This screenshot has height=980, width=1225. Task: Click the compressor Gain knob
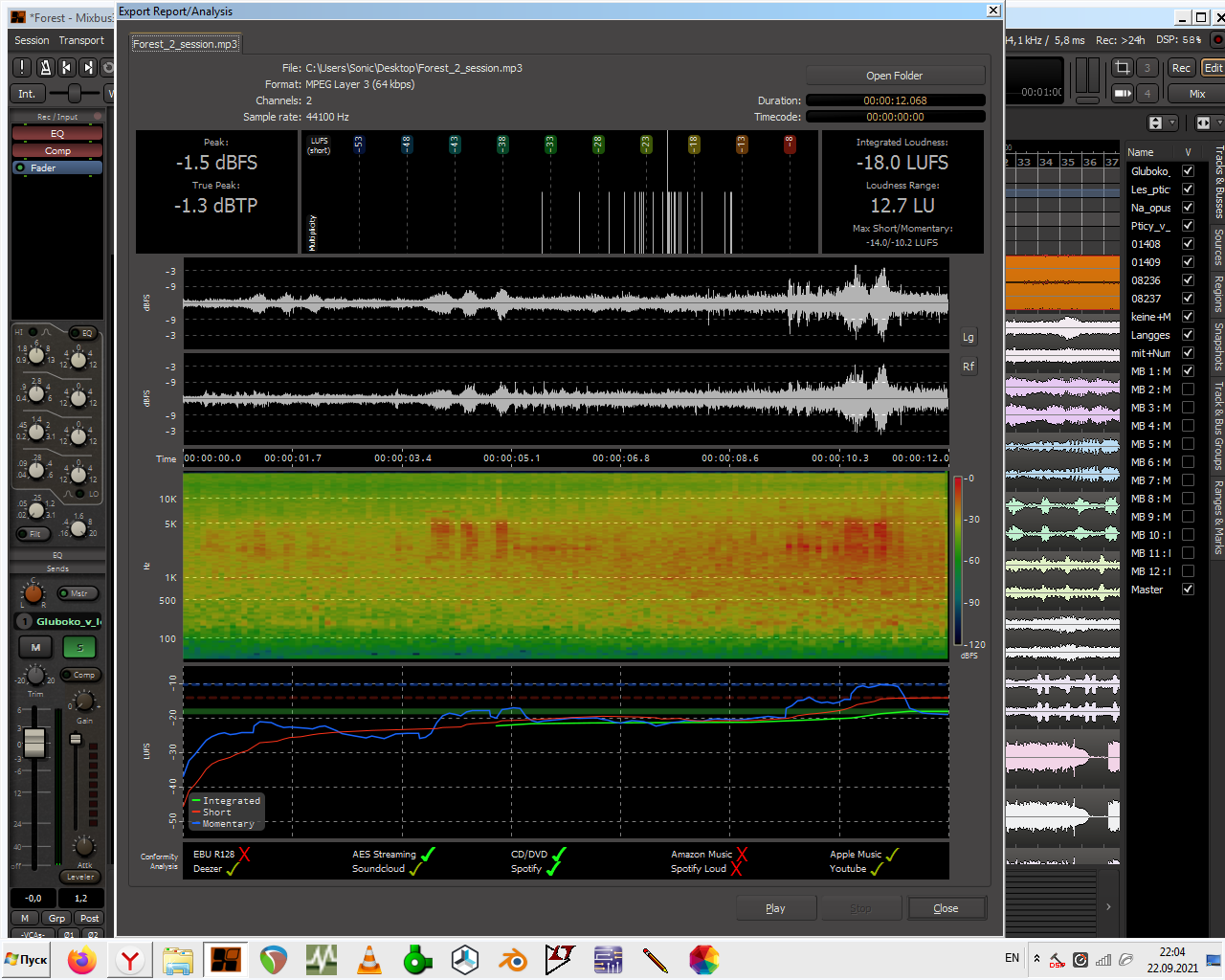point(84,703)
